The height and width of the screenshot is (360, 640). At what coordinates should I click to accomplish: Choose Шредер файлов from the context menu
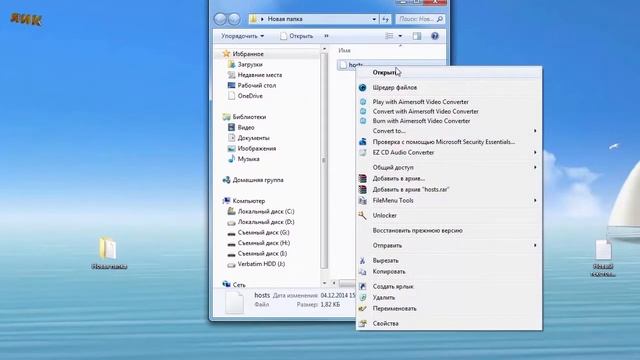point(449,87)
